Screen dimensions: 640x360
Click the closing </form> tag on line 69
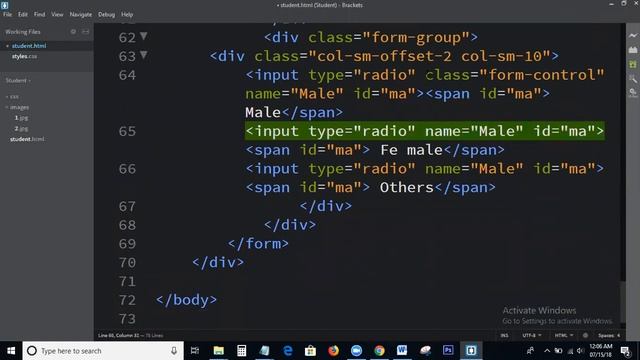(258, 244)
